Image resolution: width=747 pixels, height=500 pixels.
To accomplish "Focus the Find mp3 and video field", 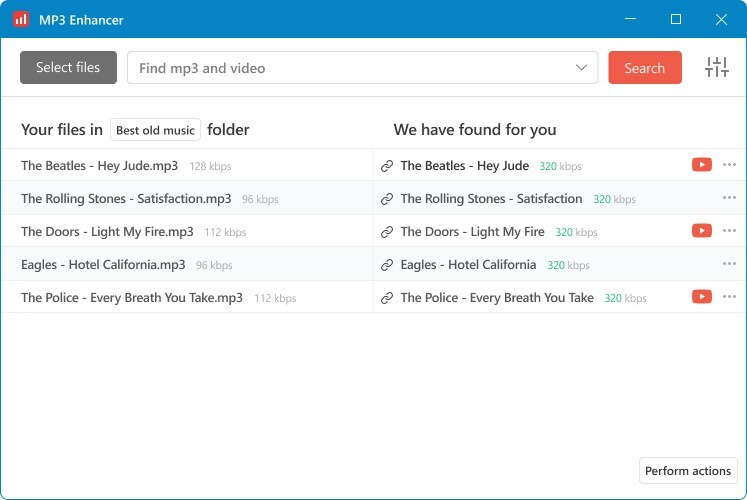I will coord(350,68).
